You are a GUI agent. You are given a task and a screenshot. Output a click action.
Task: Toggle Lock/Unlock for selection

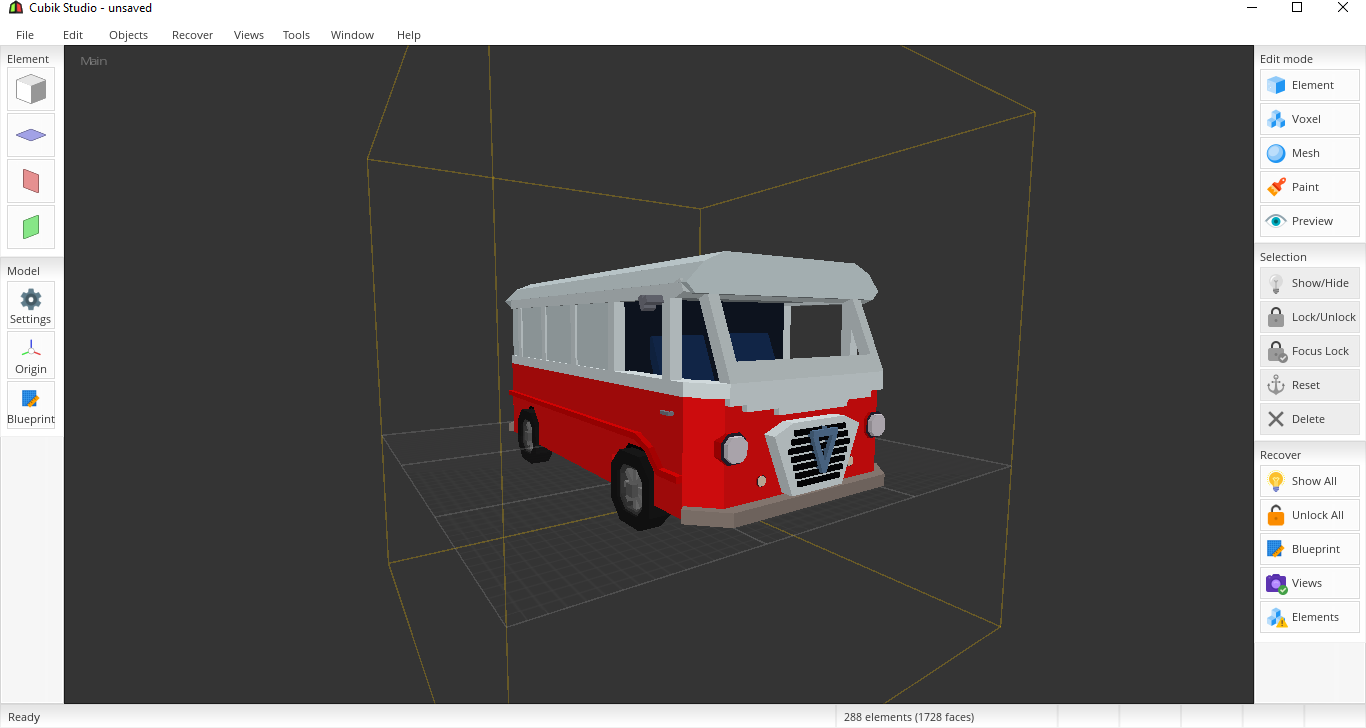(x=1309, y=317)
